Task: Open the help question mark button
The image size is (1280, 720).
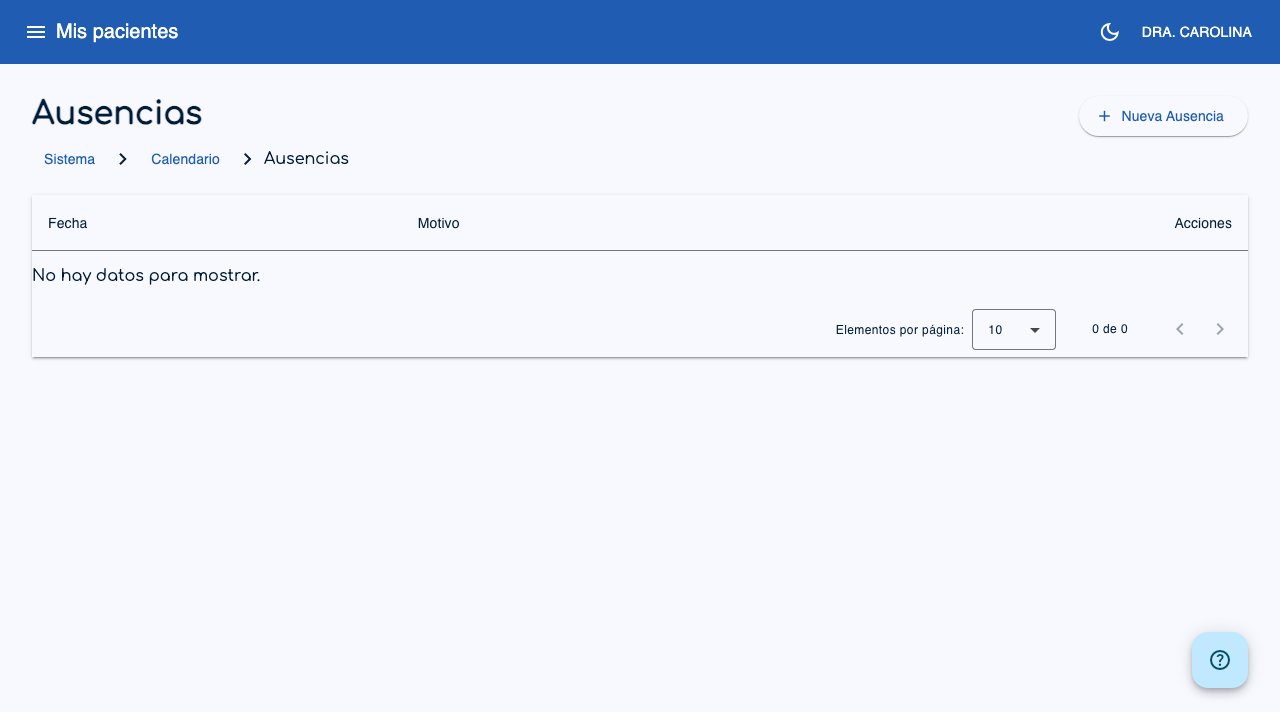Action: [x=1220, y=660]
